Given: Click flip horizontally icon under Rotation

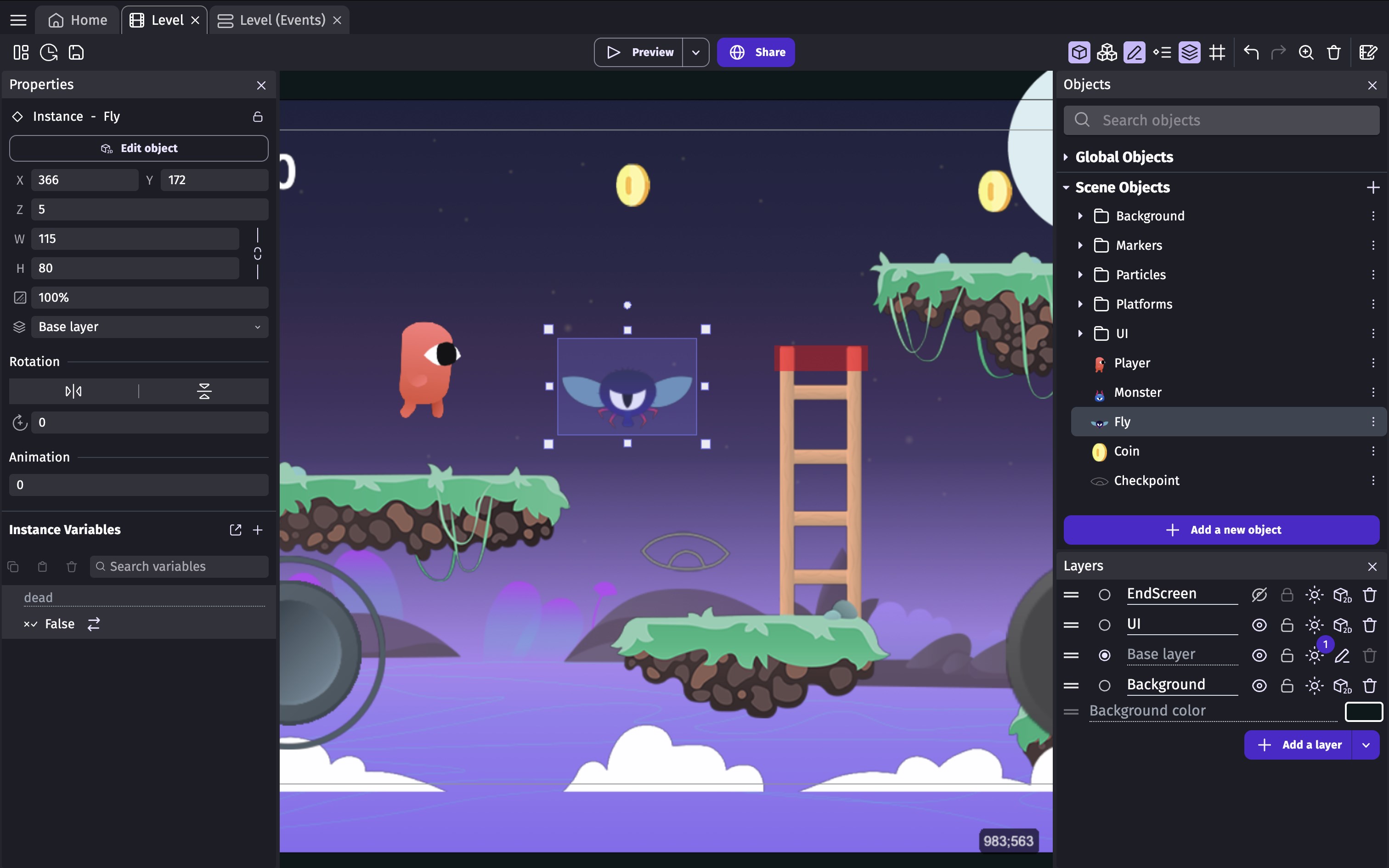Looking at the screenshot, I should pyautogui.click(x=73, y=391).
